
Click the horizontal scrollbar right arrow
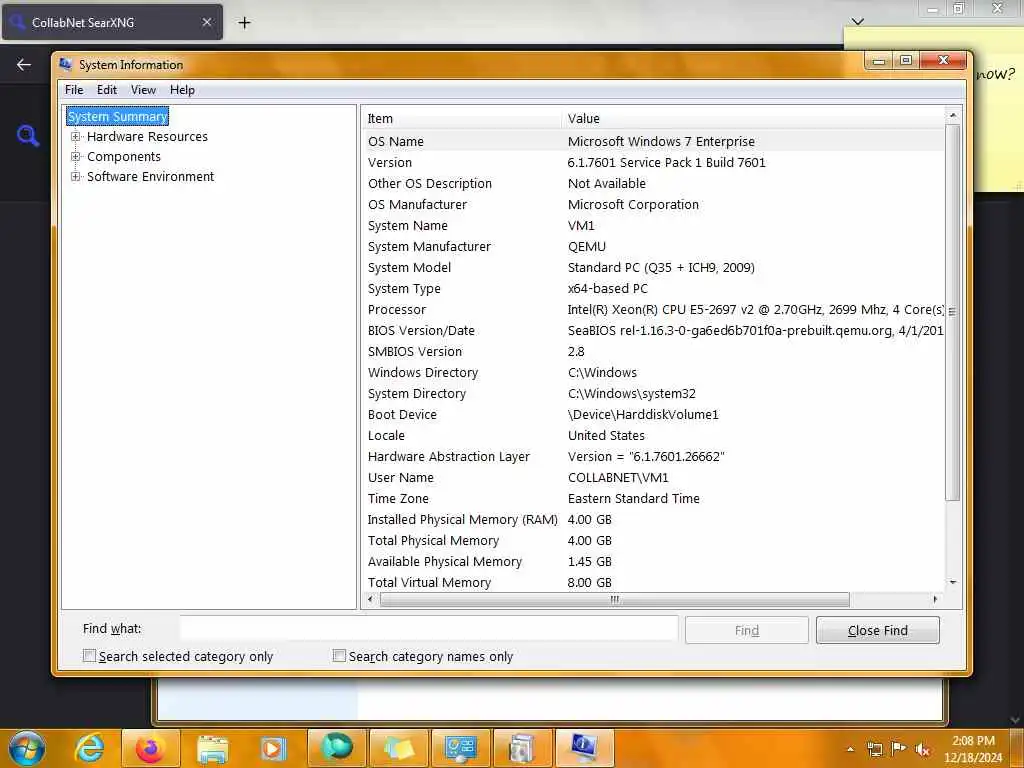tap(935, 599)
